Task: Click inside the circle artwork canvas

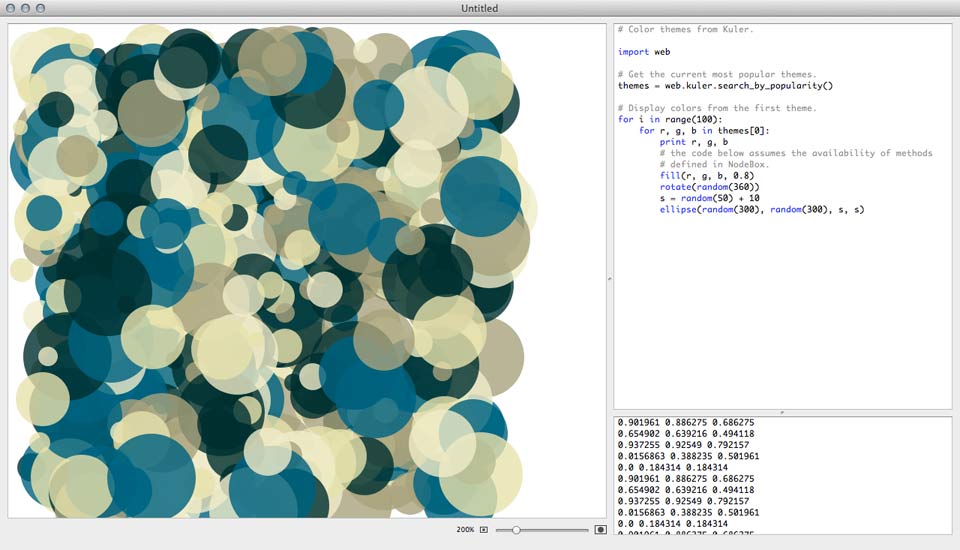Action: (306, 271)
